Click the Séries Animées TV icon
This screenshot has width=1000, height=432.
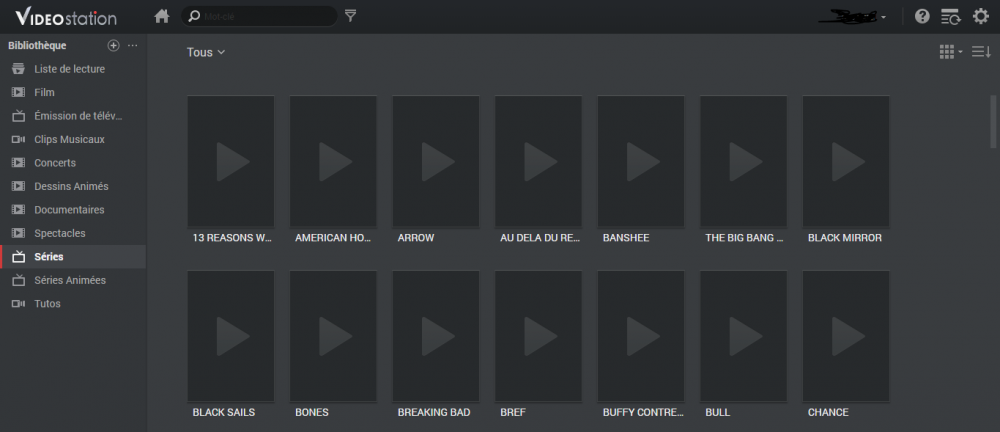[x=18, y=280]
